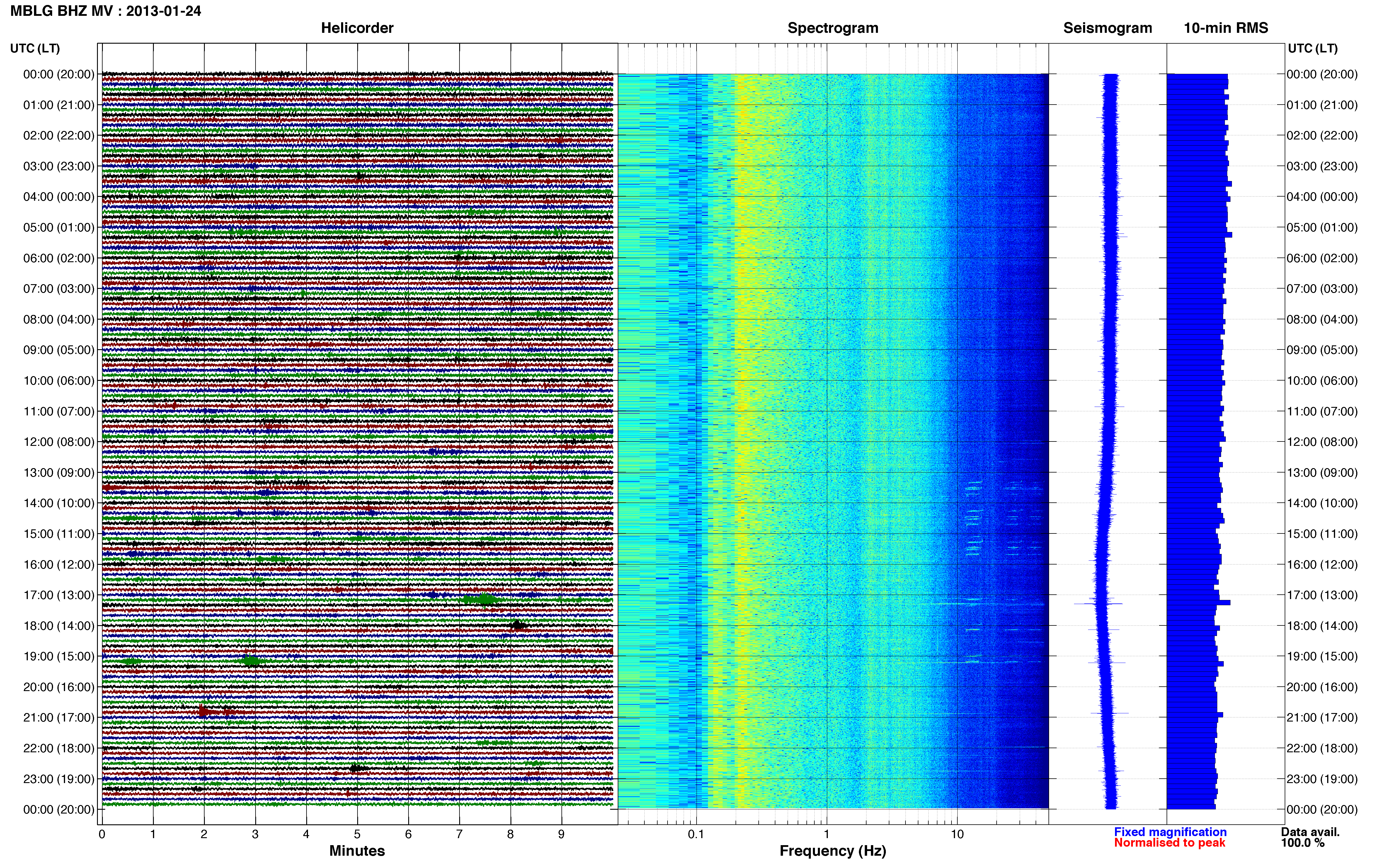Image resolution: width=1389 pixels, height=868 pixels.
Task: Click right time label '22:00 (18:00)'
Action: [x=1322, y=748]
